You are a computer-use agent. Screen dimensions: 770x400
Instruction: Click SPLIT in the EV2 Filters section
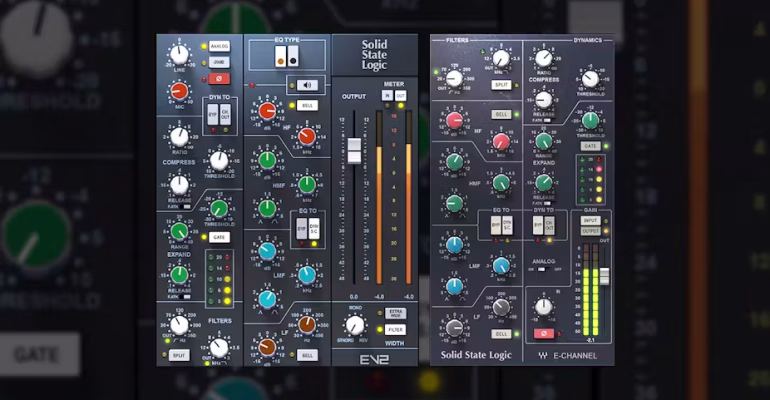[180, 354]
